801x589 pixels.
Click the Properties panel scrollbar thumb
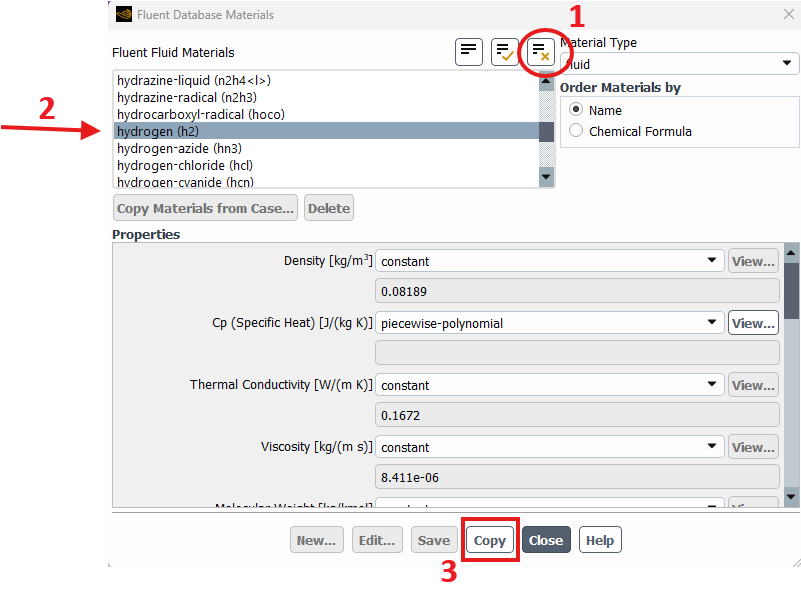(791, 291)
